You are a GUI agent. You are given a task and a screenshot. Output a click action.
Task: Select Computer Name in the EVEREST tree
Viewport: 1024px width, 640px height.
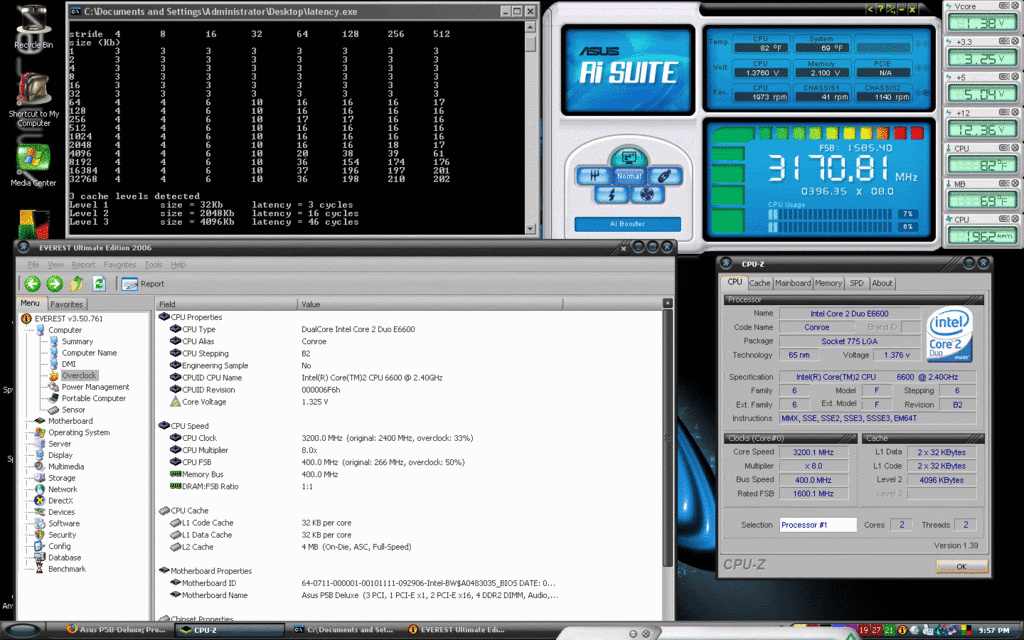(x=89, y=353)
